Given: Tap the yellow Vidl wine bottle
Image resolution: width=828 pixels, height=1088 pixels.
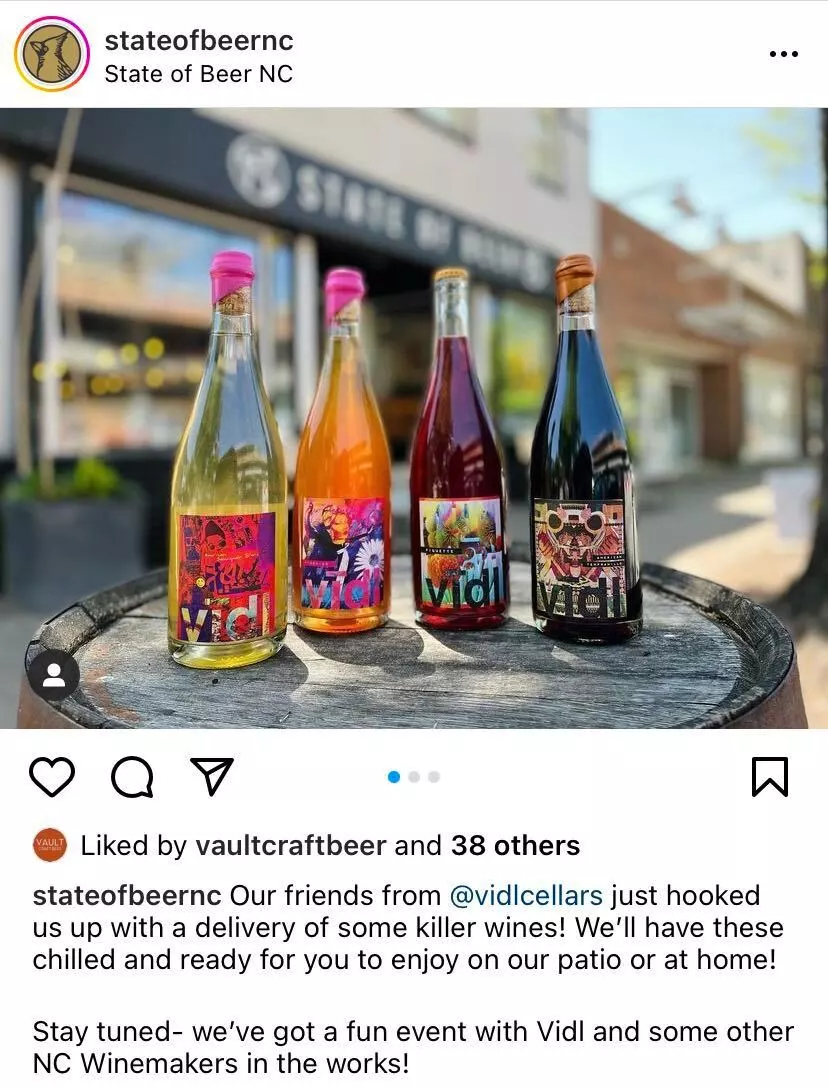Looking at the screenshot, I should (228, 459).
